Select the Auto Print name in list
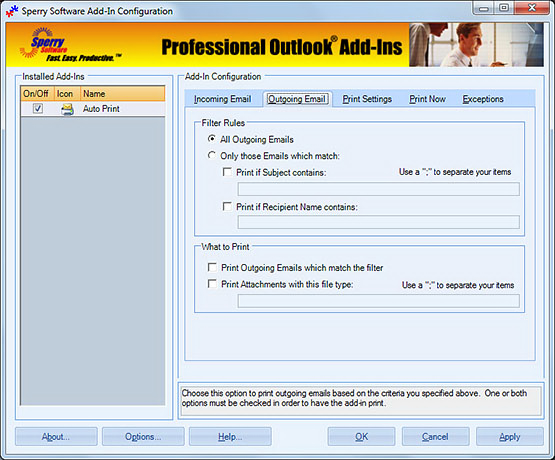The width and height of the screenshot is (555, 460). click(101, 109)
